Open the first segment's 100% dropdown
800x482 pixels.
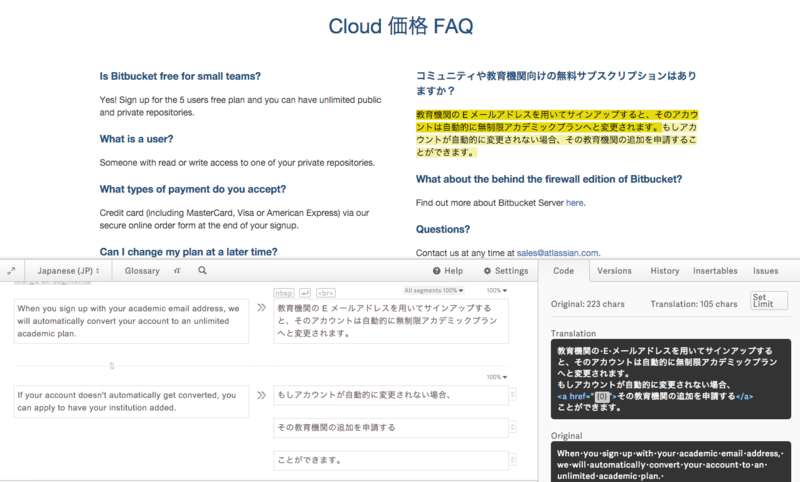coord(497,290)
